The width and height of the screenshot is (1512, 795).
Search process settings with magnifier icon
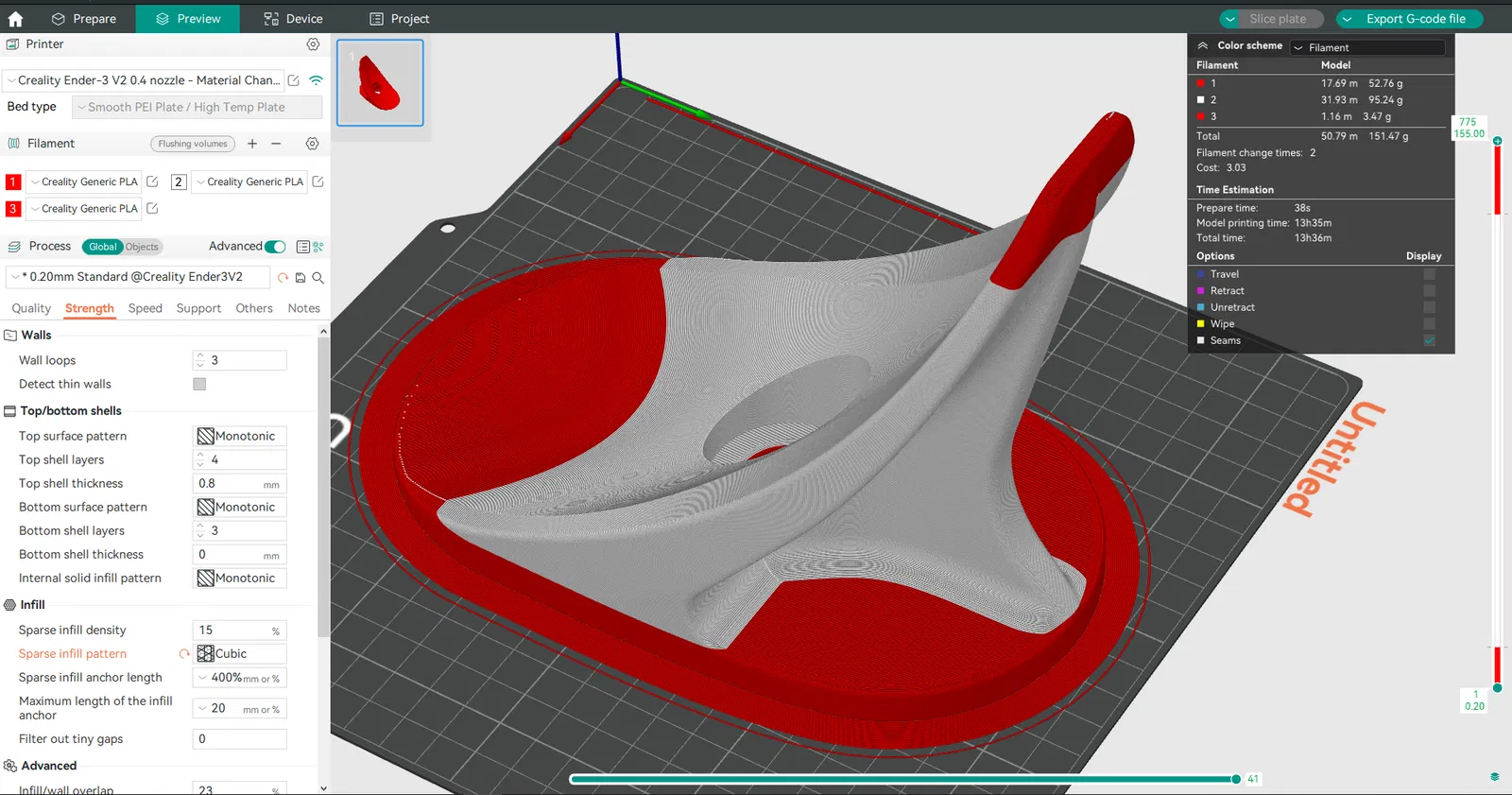click(318, 277)
